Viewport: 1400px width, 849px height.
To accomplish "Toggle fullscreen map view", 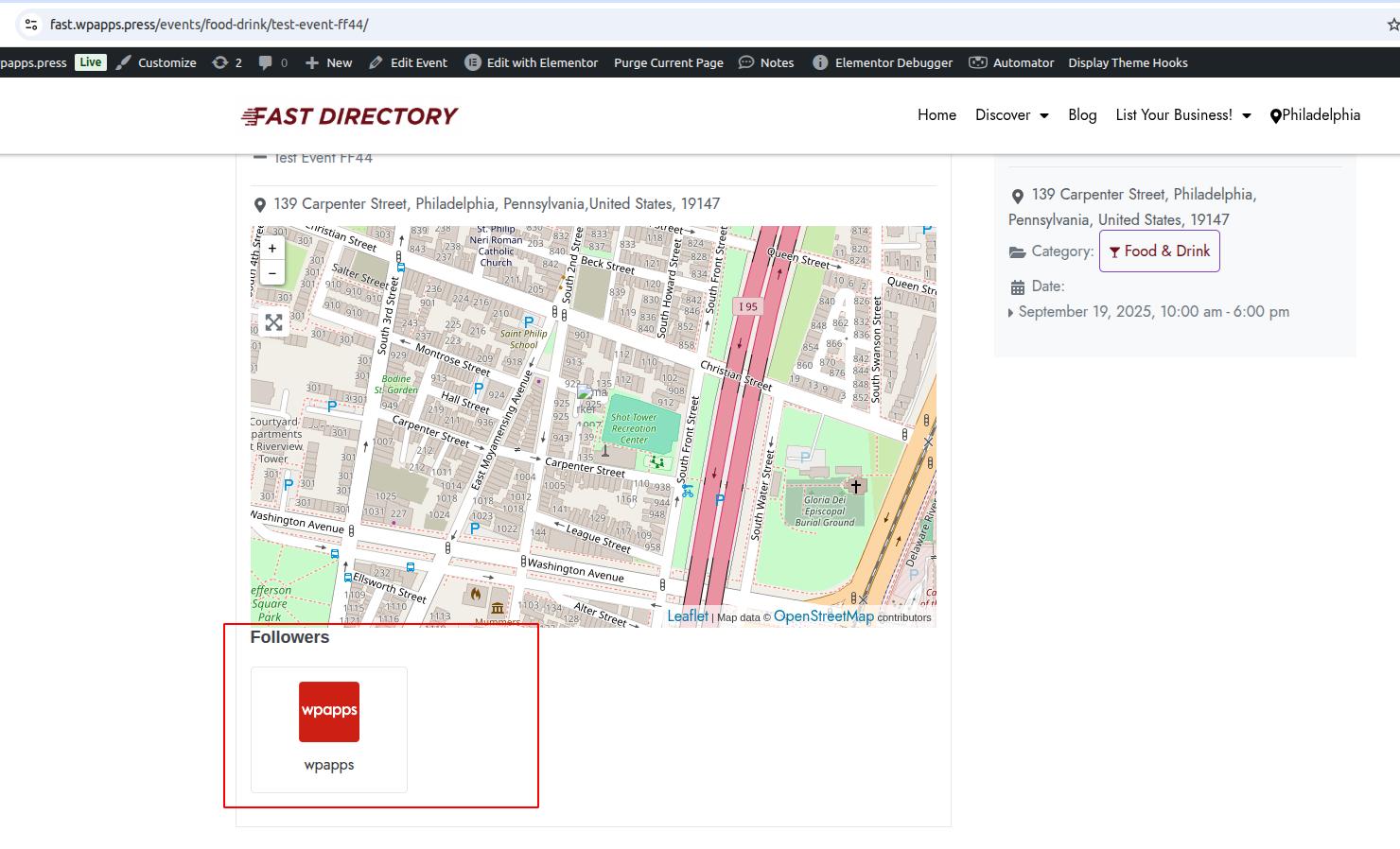I will coord(273,323).
